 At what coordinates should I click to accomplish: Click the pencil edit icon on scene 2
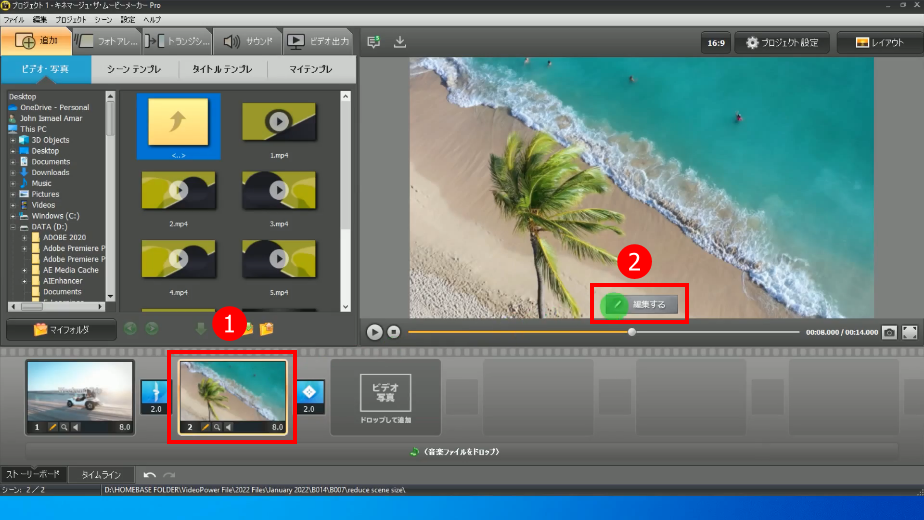point(206,427)
